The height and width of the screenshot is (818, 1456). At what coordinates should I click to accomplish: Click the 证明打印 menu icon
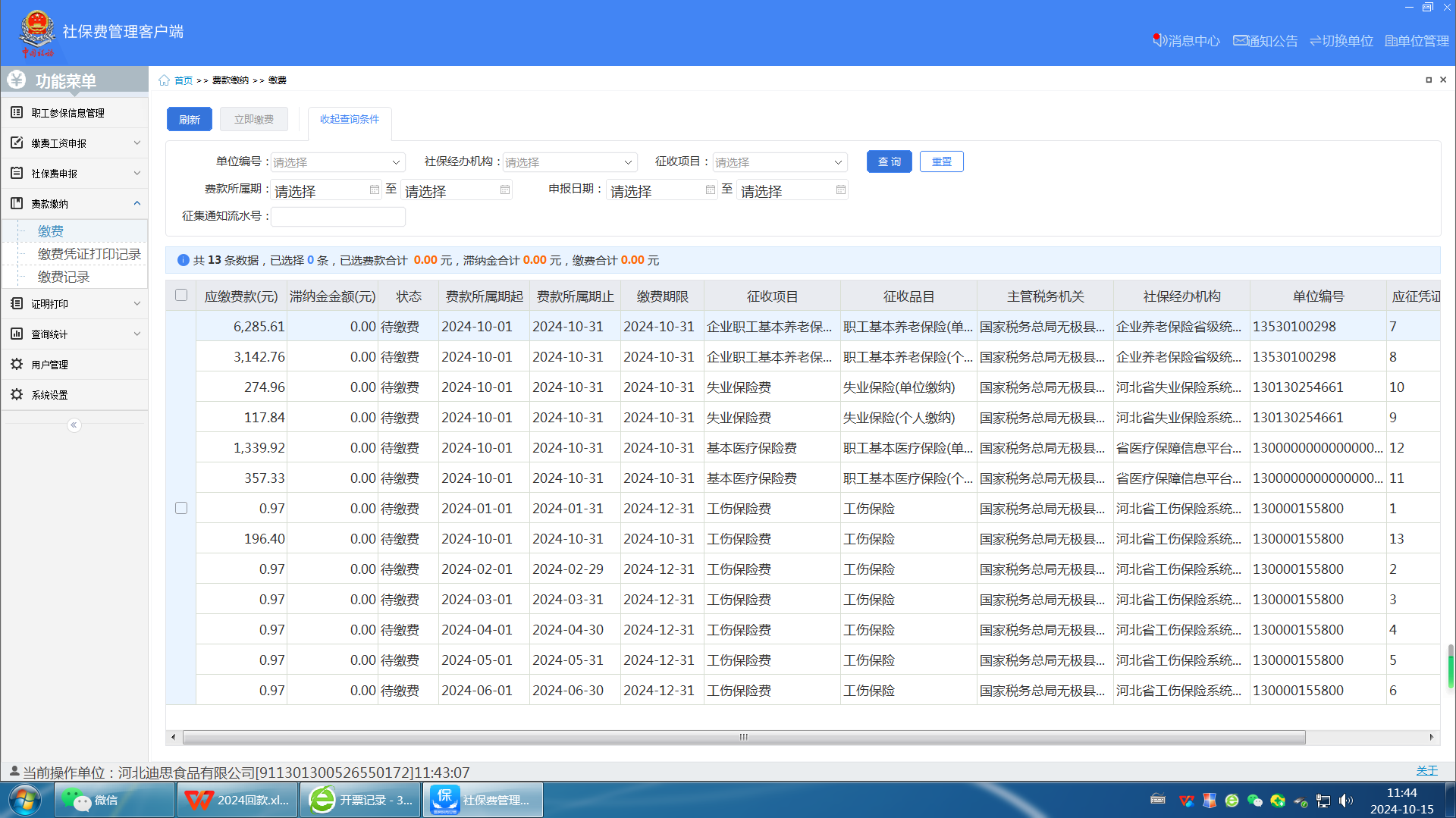click(x=17, y=304)
